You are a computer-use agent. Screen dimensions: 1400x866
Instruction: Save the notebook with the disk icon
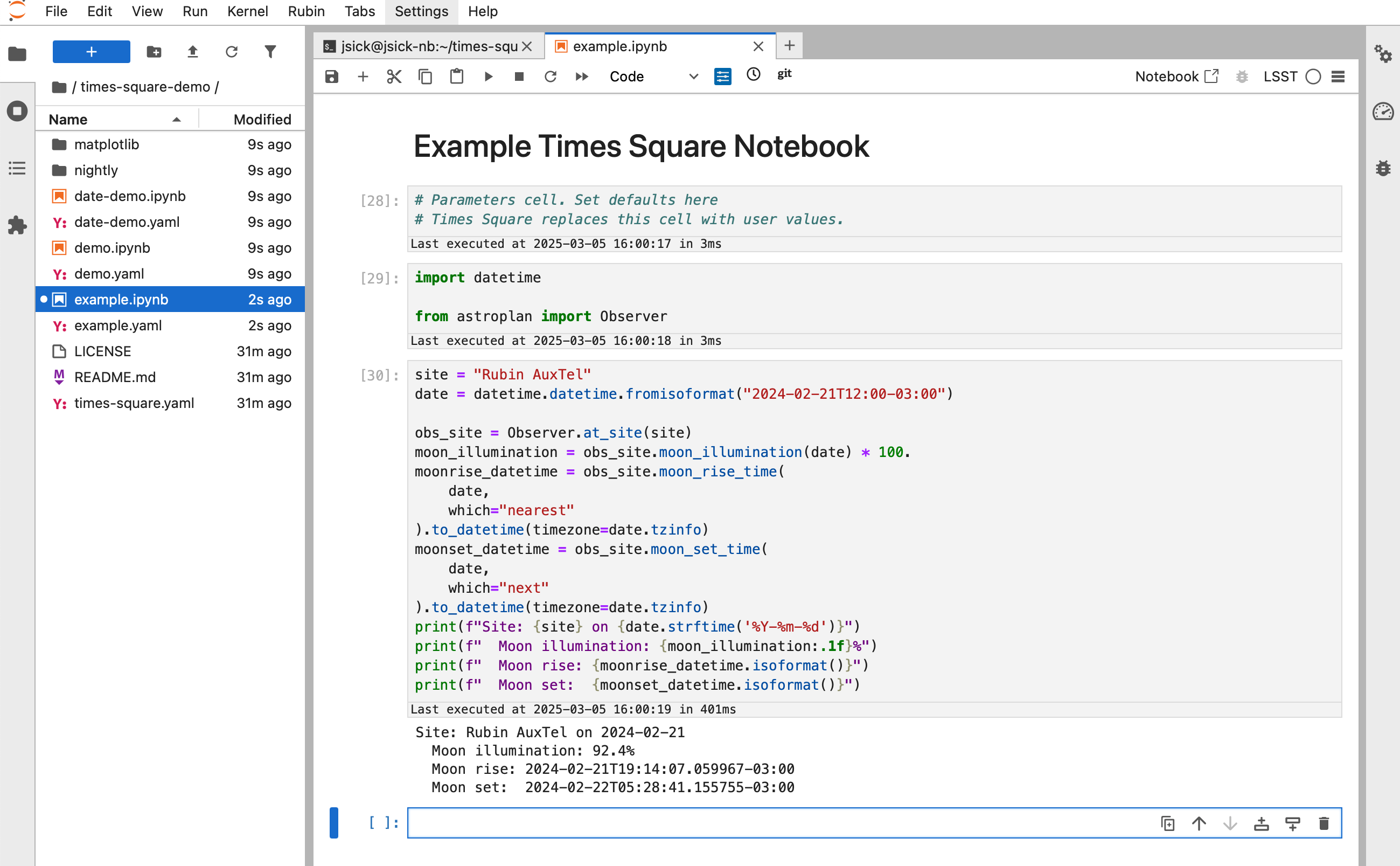(331, 77)
